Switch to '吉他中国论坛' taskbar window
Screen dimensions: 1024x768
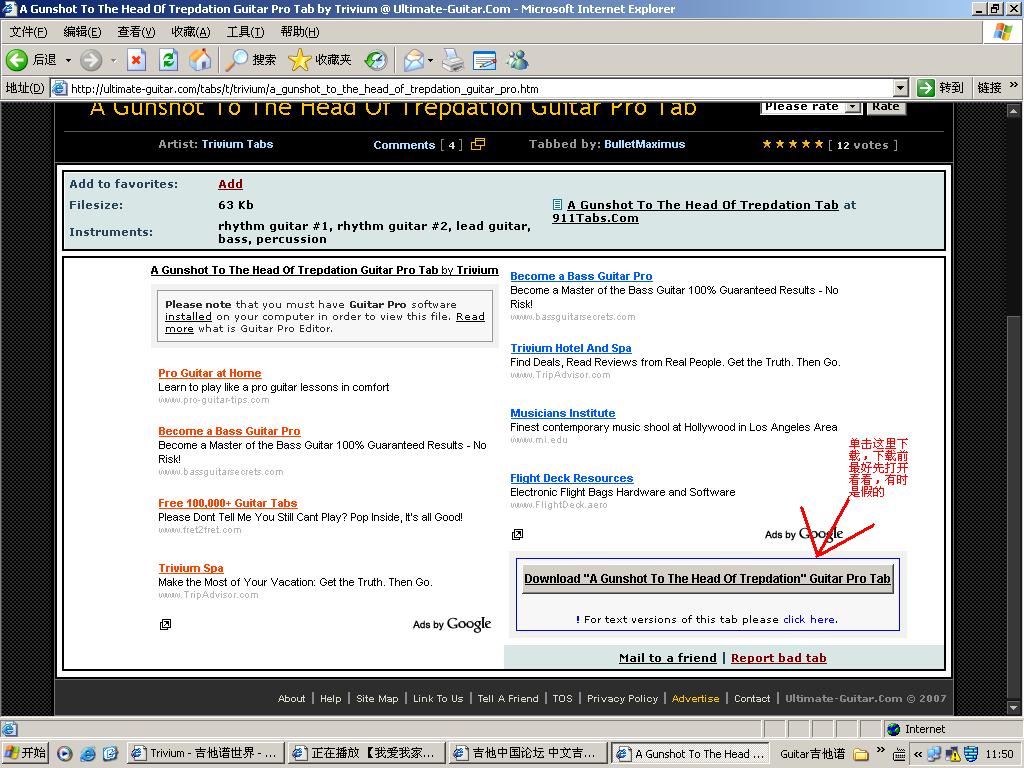[527, 754]
